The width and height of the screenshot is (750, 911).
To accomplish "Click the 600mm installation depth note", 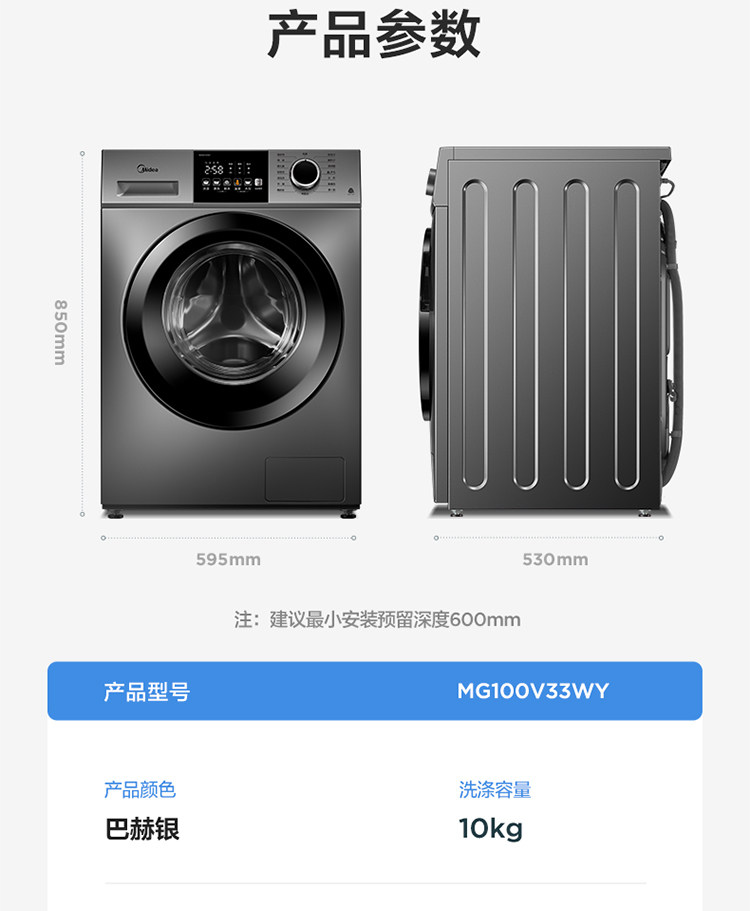I will click(x=378, y=619).
